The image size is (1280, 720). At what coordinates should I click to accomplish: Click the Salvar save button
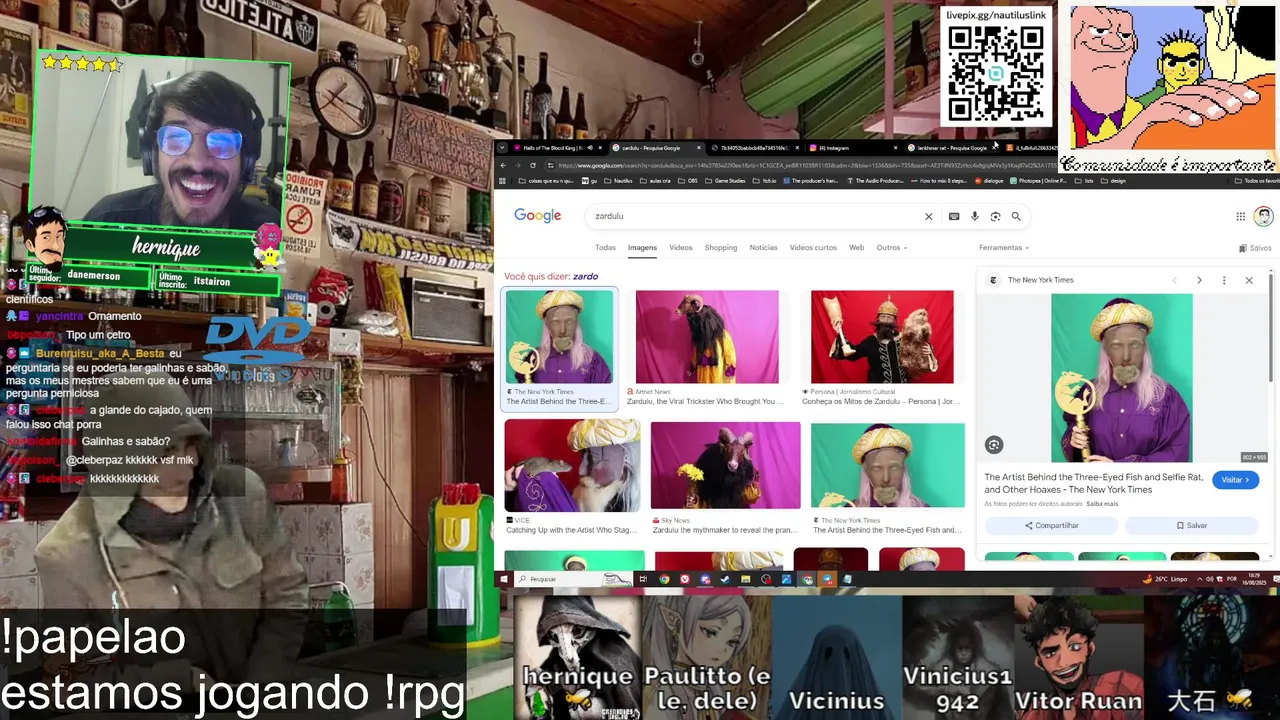point(1192,525)
